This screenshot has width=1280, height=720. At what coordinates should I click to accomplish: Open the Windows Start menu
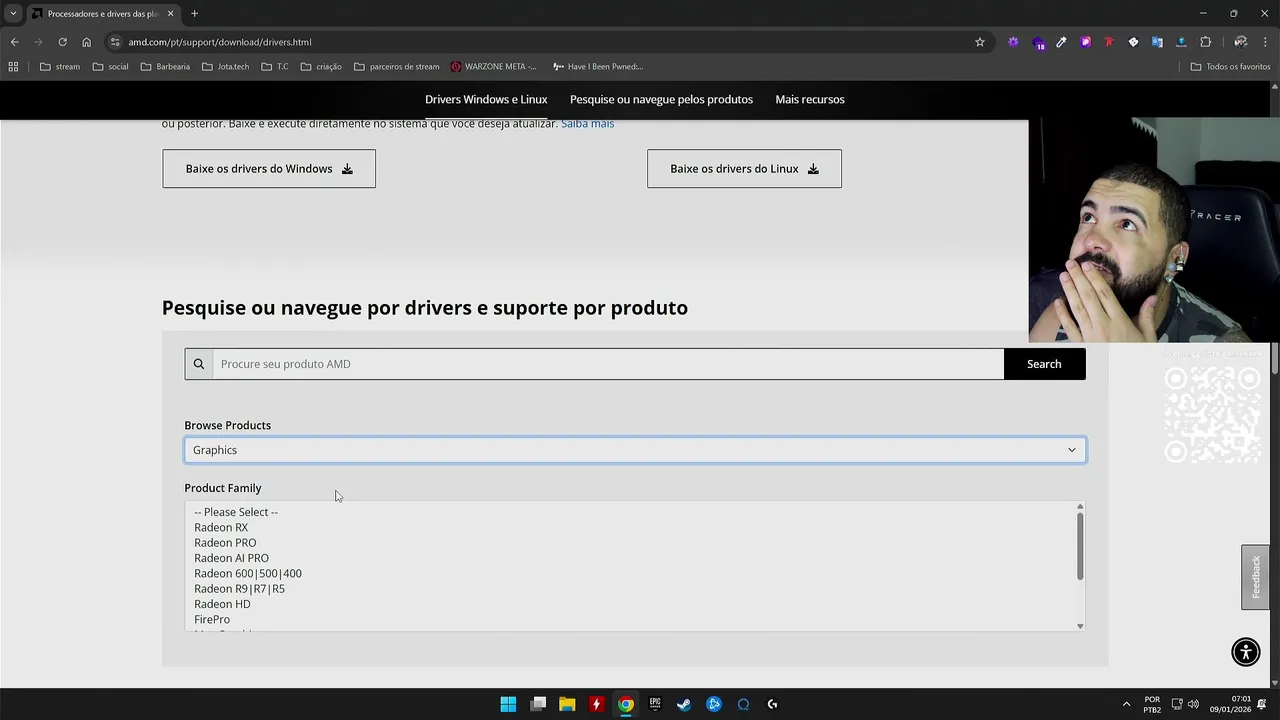(508, 704)
